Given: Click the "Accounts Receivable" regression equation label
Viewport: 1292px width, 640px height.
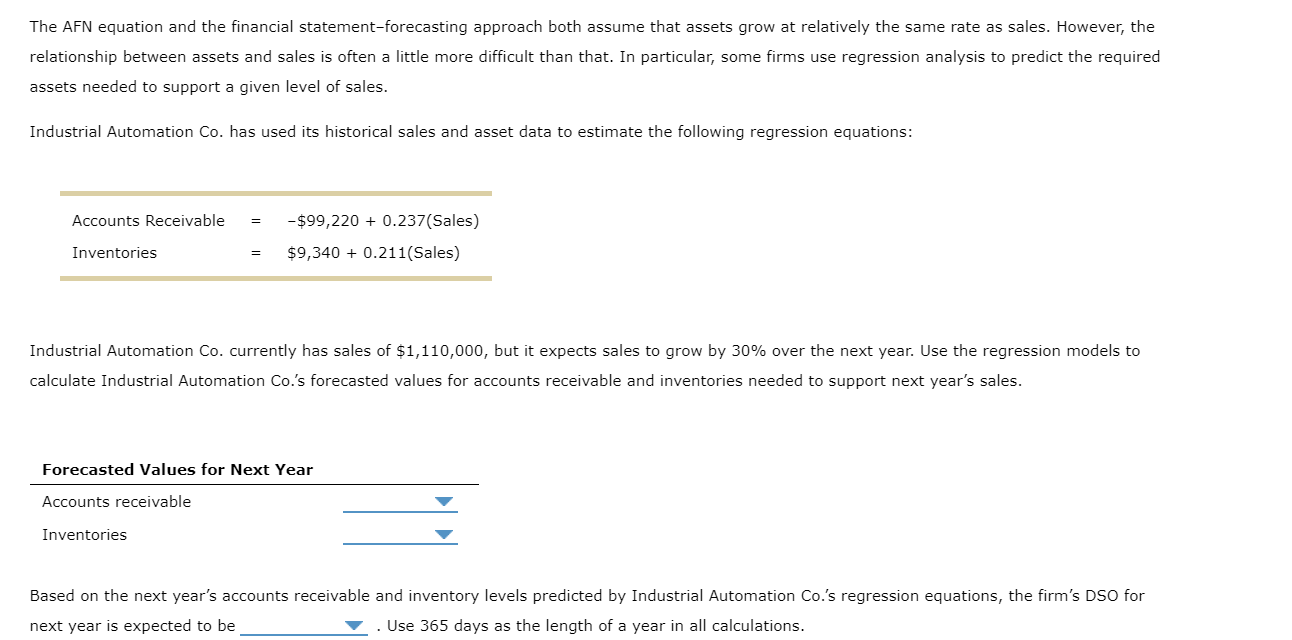Looking at the screenshot, I should coord(148,221).
